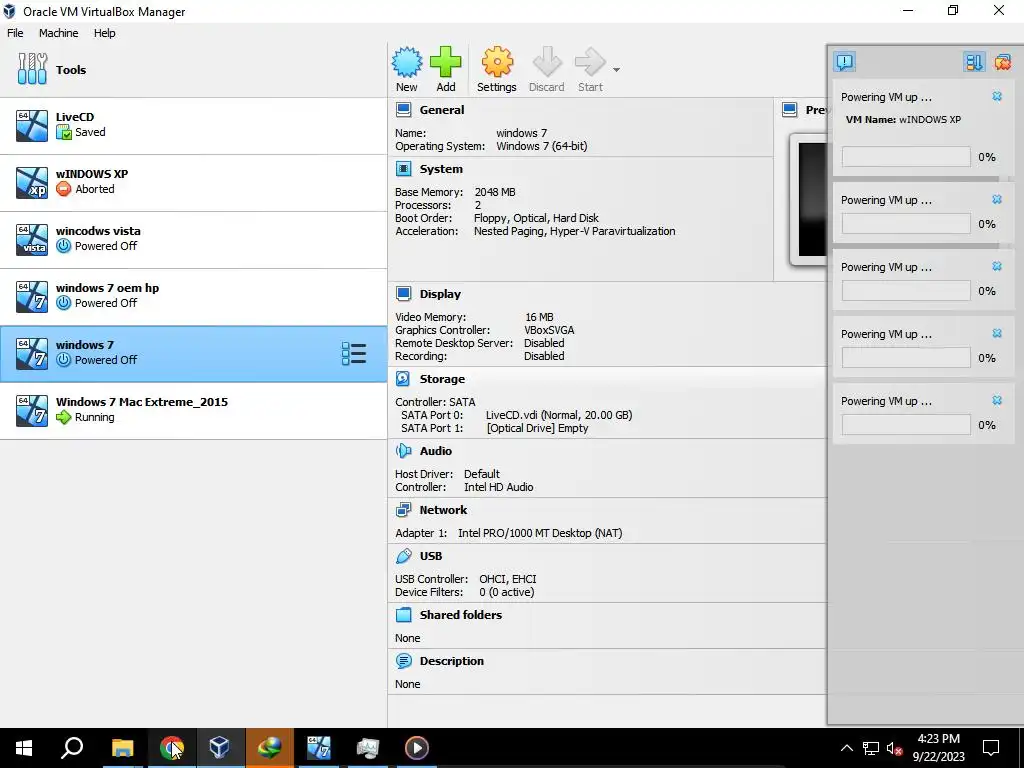Click the System section chip icon
Viewport: 1024px width, 768px height.
pos(404,169)
